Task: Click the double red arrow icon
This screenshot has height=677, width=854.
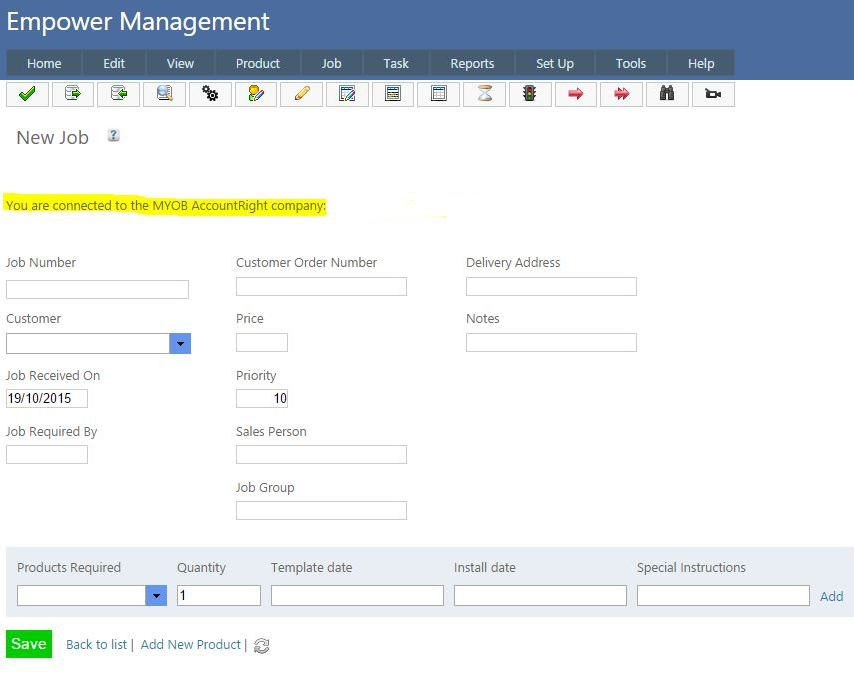Action: tap(621, 94)
